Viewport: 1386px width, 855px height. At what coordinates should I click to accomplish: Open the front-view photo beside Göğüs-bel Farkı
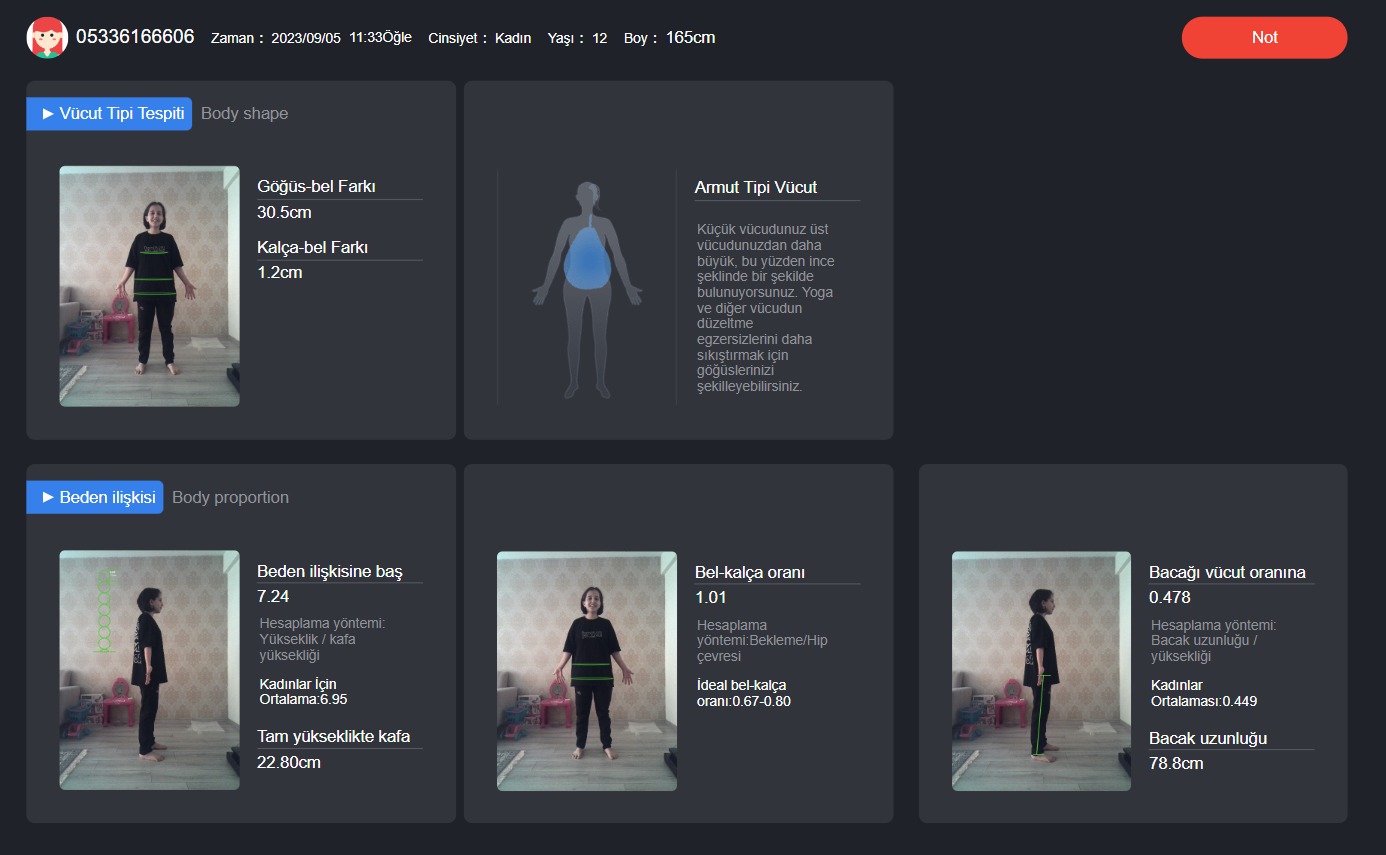pos(149,286)
